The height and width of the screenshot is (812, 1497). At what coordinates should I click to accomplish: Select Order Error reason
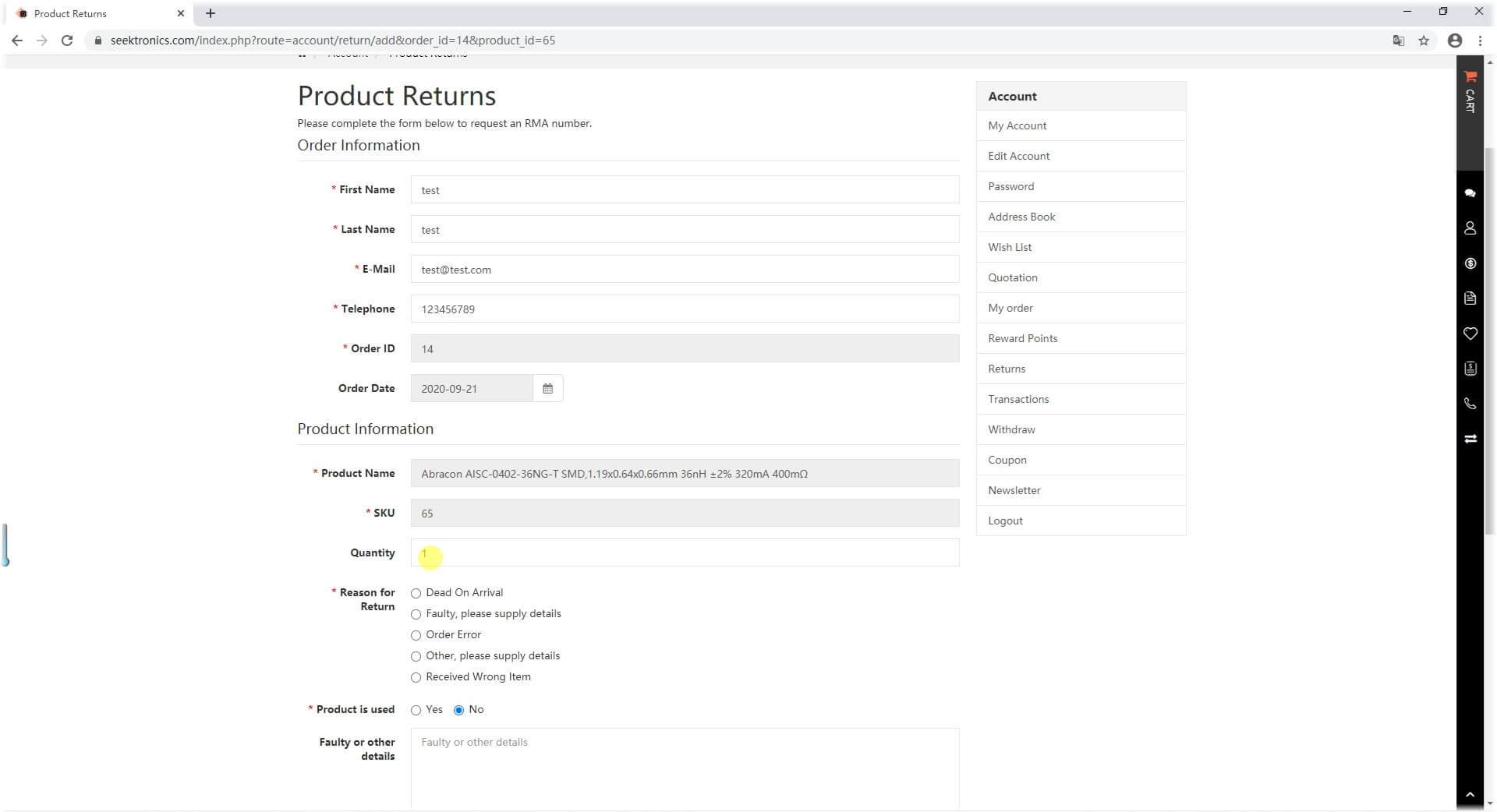pyautogui.click(x=416, y=635)
